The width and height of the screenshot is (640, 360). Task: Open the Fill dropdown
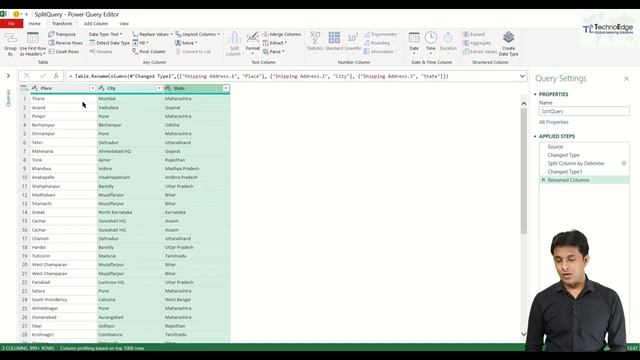140,43
